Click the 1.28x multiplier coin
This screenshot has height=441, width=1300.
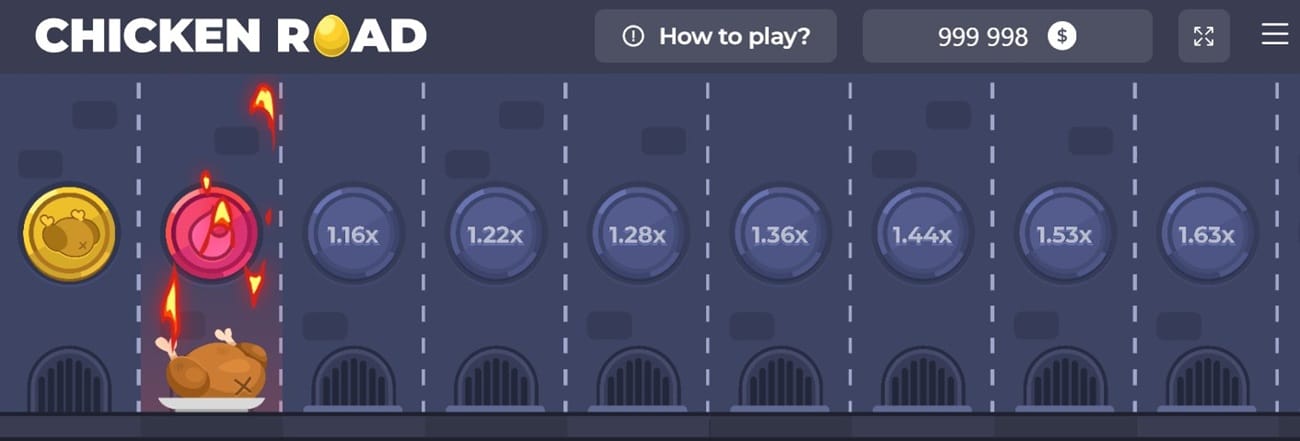(637, 235)
